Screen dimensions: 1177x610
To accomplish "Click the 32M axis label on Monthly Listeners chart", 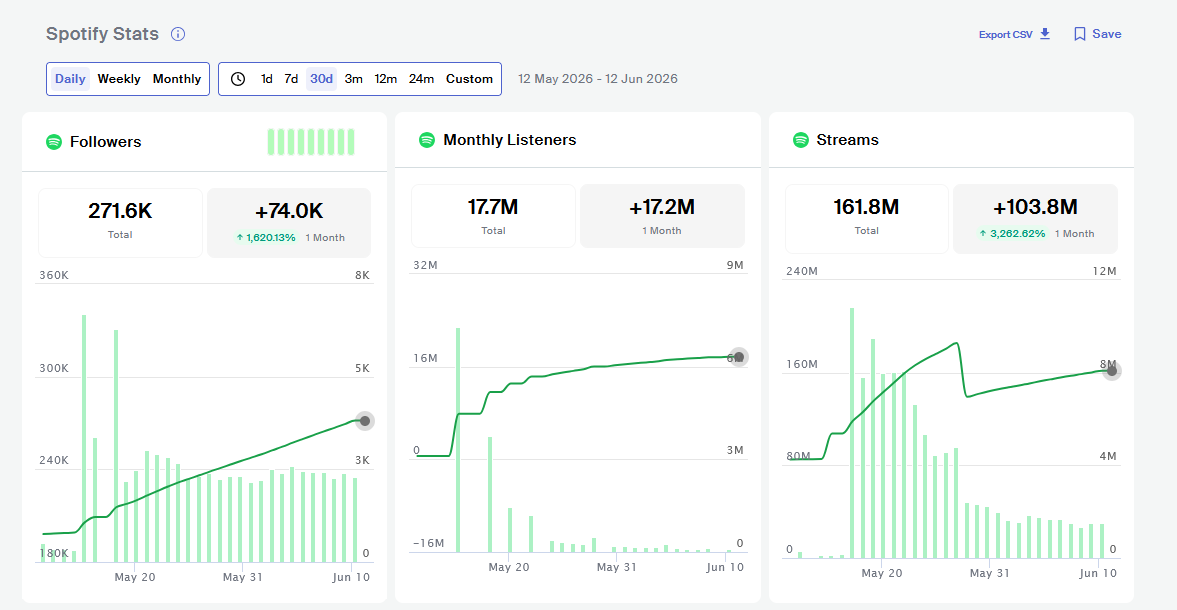I will (x=426, y=266).
